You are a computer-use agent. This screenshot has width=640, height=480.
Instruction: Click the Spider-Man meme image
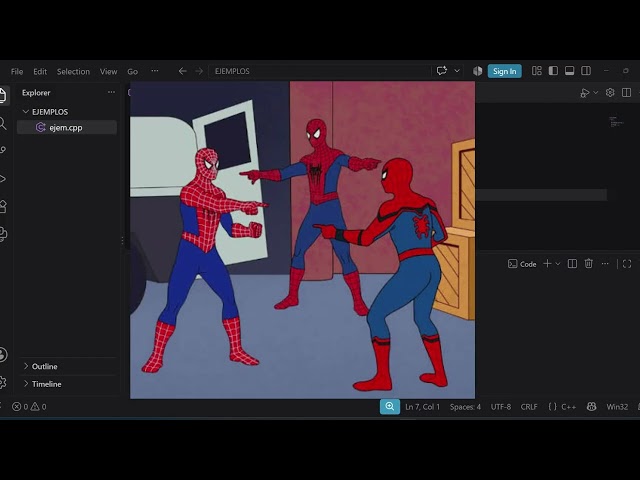pos(302,240)
